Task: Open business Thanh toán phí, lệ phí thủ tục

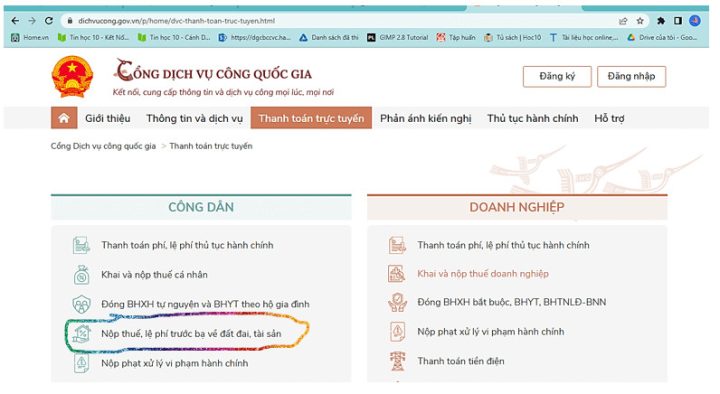Action: pos(503,245)
